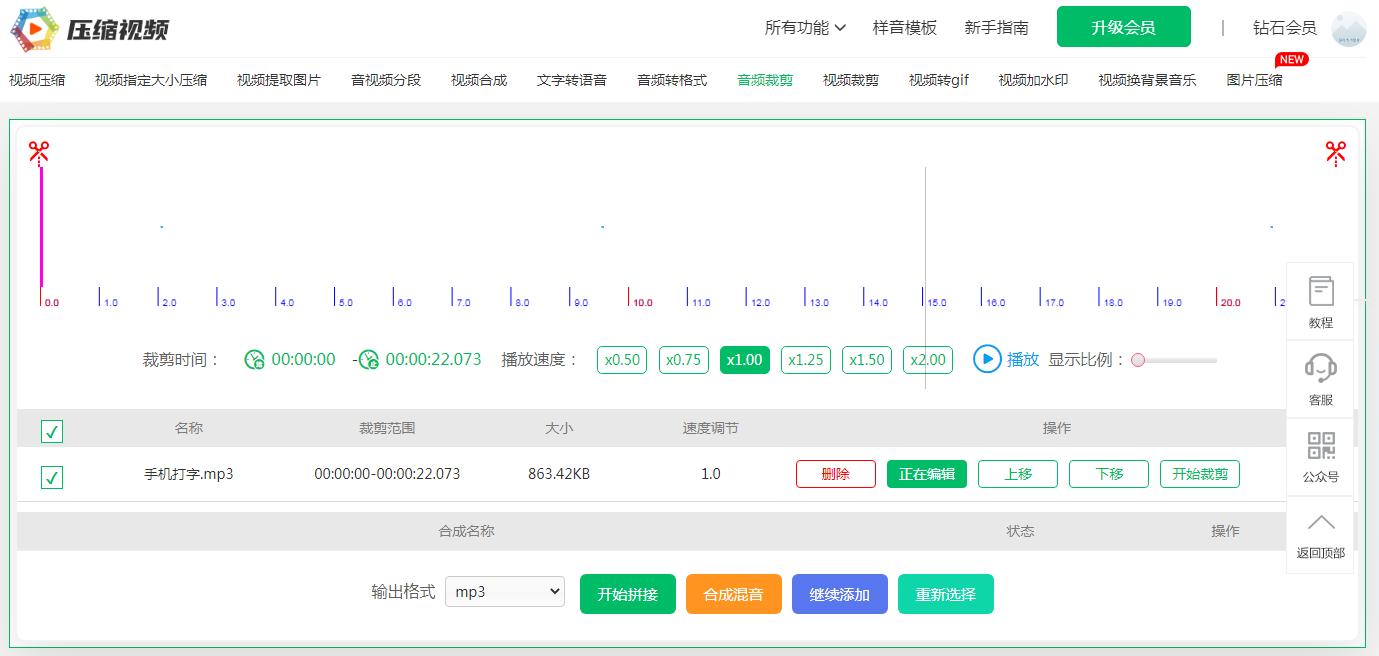Open the 教程 tutorial sidebar icon
This screenshot has height=656, width=1379.
pyautogui.click(x=1320, y=302)
